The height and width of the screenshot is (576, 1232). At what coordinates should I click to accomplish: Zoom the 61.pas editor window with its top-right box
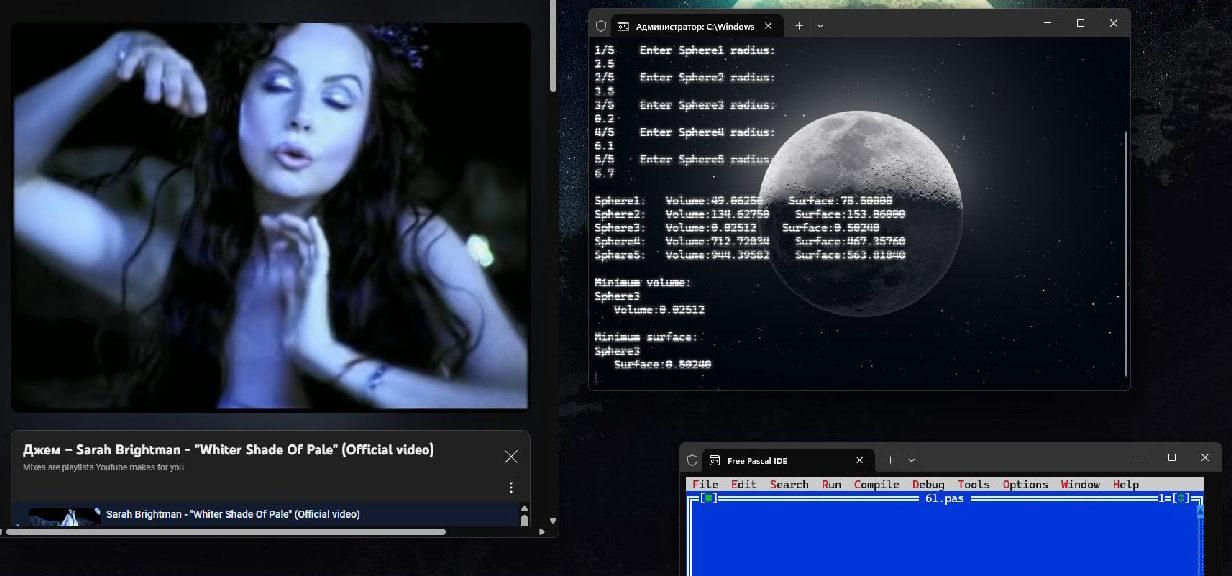coord(1181,497)
